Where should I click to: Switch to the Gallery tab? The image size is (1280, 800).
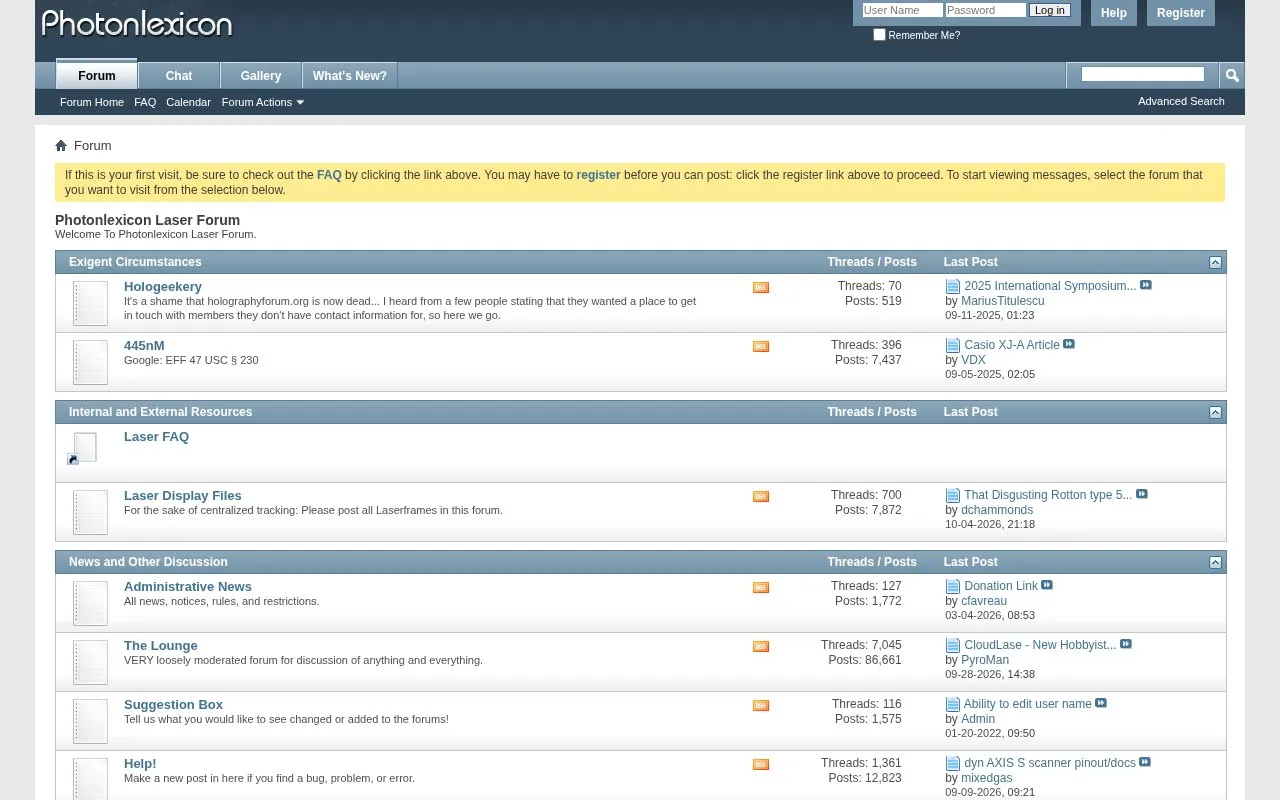261,76
